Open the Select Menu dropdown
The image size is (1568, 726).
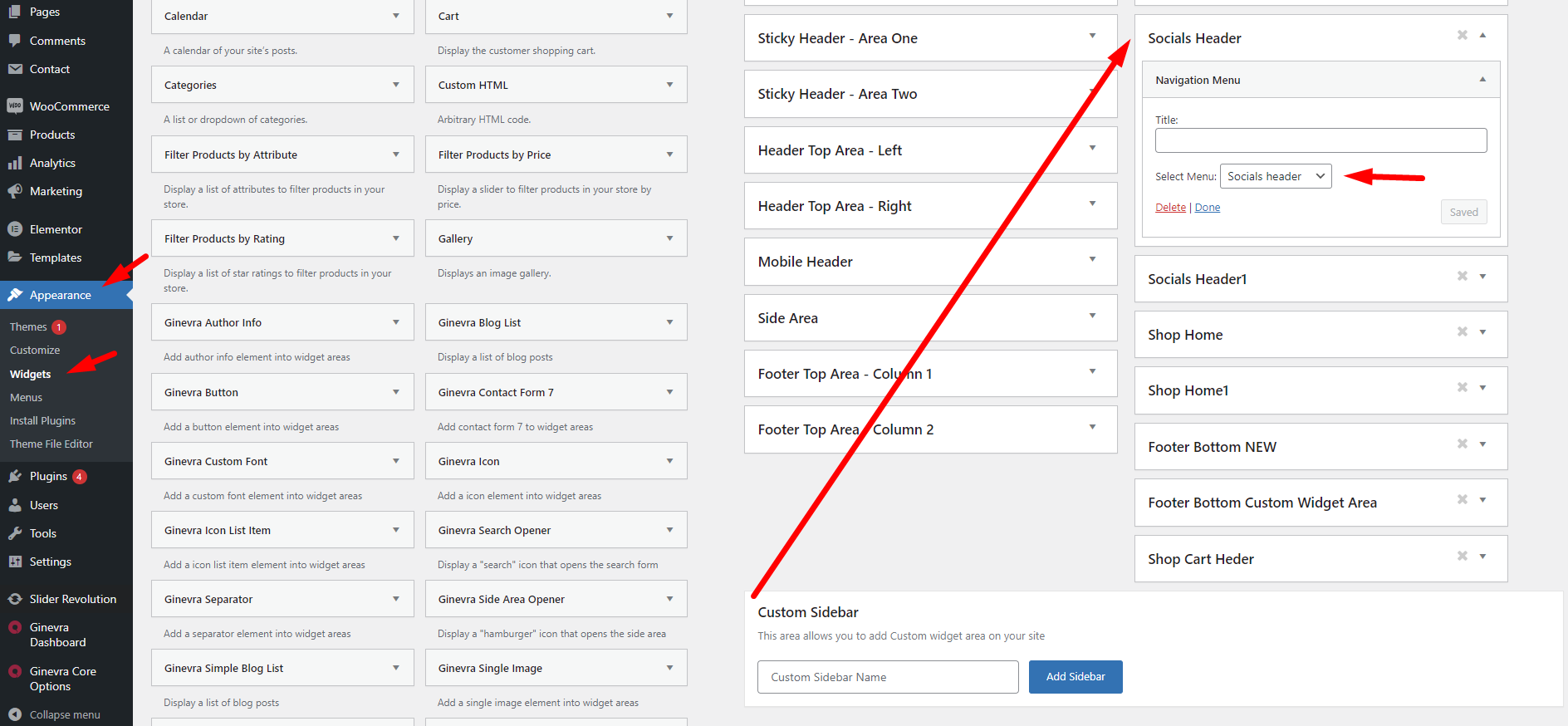[x=1276, y=176]
